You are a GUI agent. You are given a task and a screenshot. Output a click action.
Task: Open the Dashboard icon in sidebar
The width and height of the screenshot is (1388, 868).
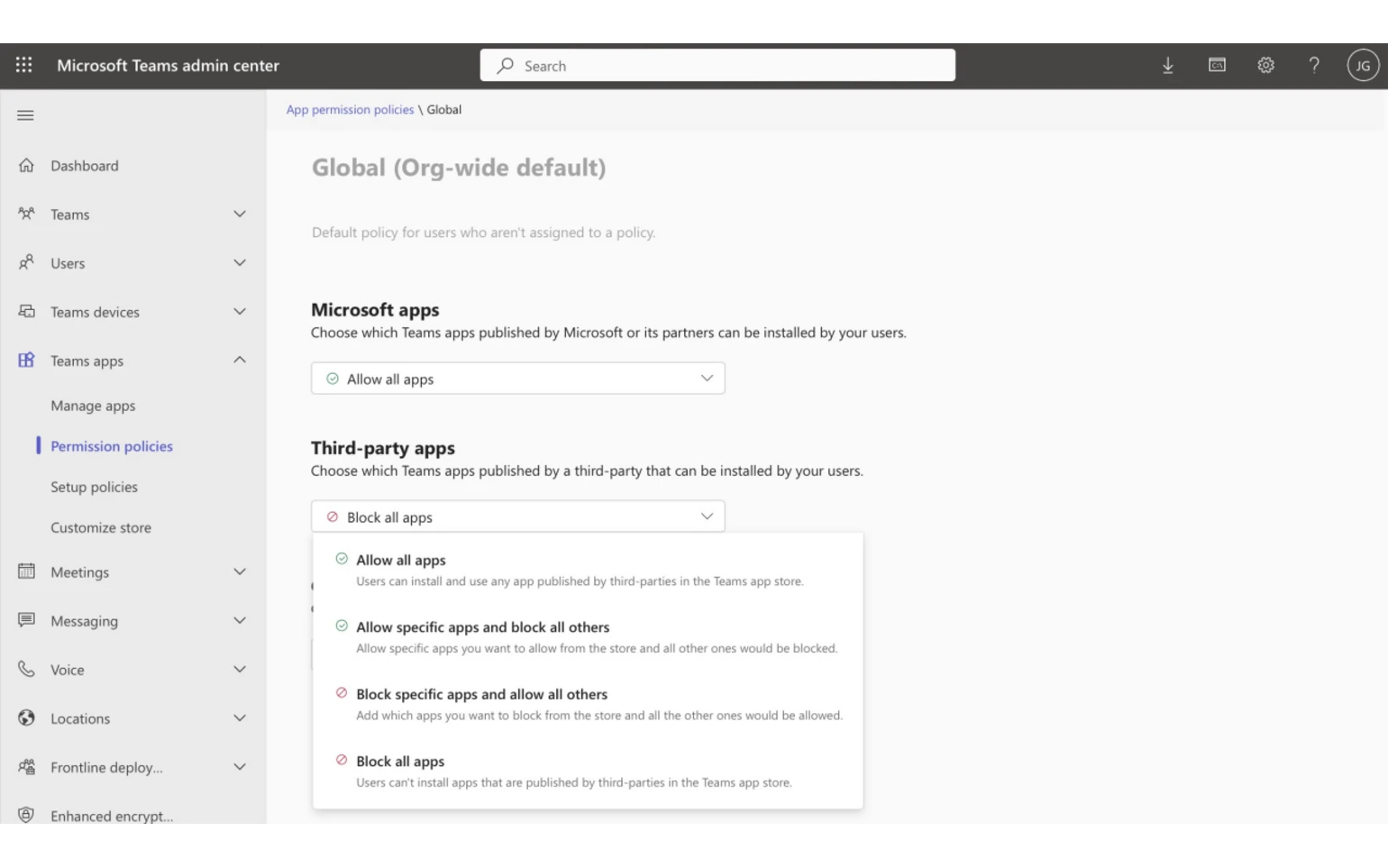click(x=27, y=165)
